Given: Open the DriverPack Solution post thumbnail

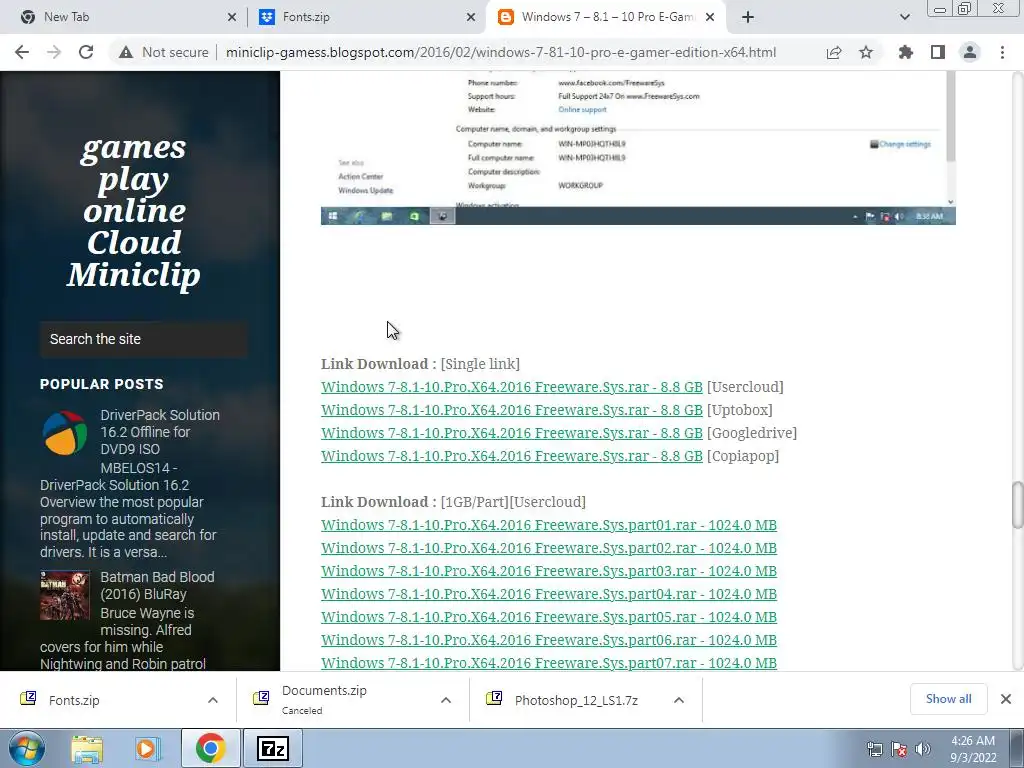Looking at the screenshot, I should (x=65, y=433).
